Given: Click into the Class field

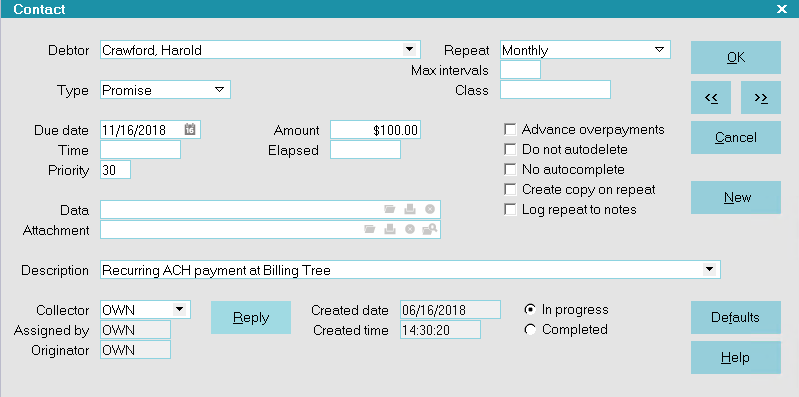Looking at the screenshot, I should [x=555, y=90].
